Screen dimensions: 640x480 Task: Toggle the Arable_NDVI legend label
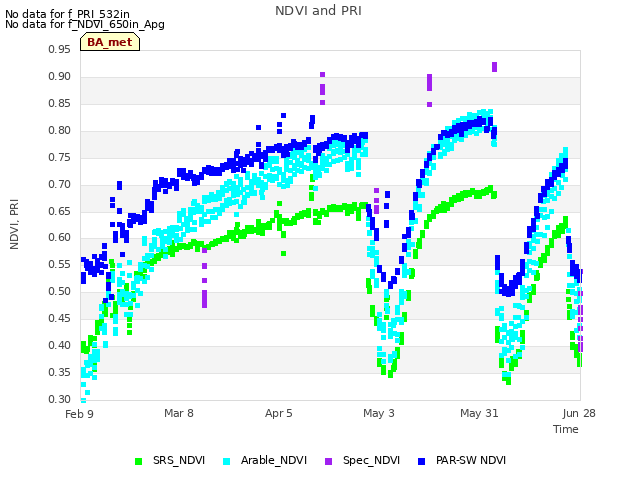click(273, 460)
